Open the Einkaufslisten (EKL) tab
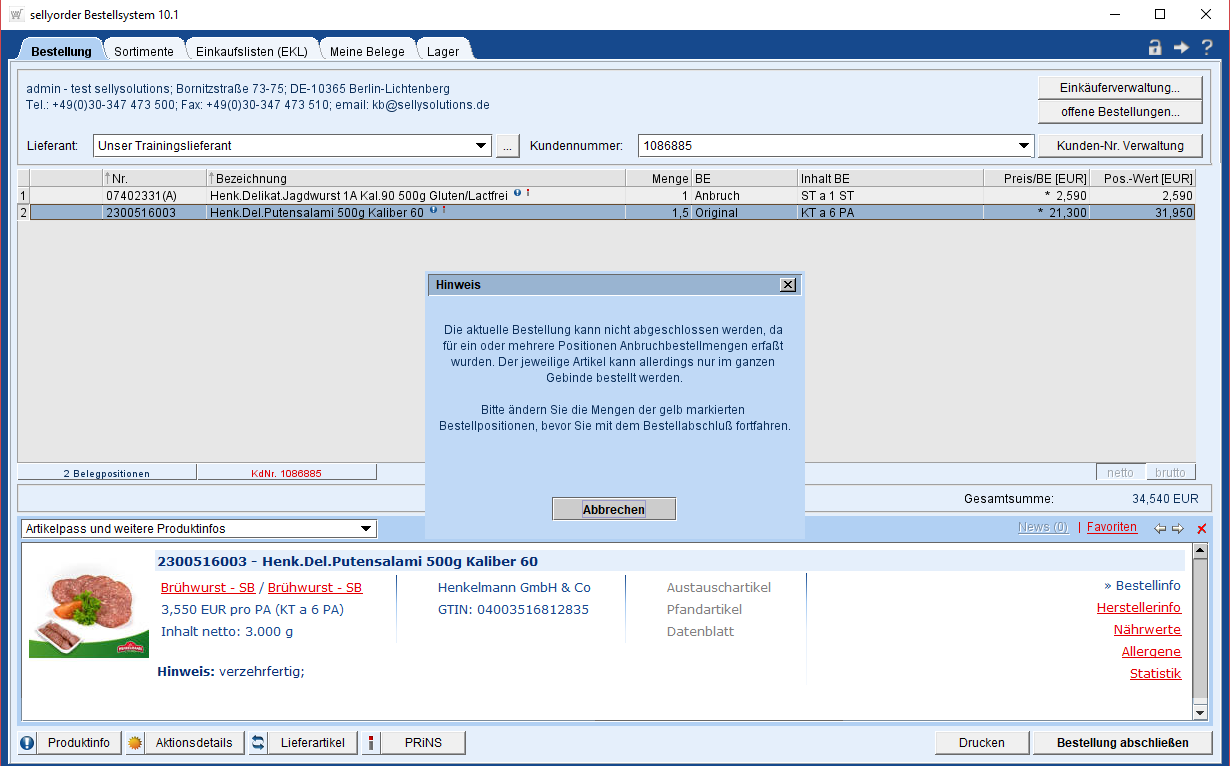Screen dimensions: 1230x766 pos(252,51)
